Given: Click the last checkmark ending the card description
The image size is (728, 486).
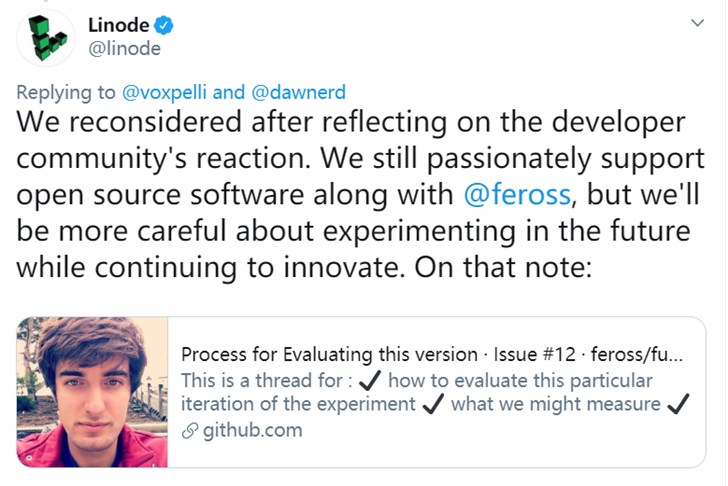Looking at the screenshot, I should pyautogui.click(x=678, y=405).
